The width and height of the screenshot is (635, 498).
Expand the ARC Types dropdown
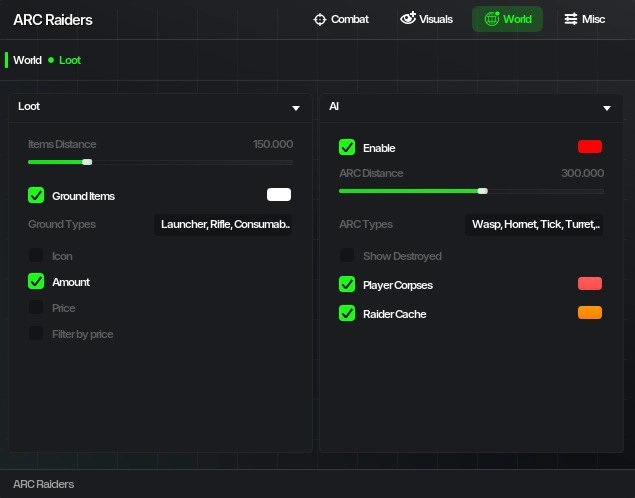pos(535,224)
